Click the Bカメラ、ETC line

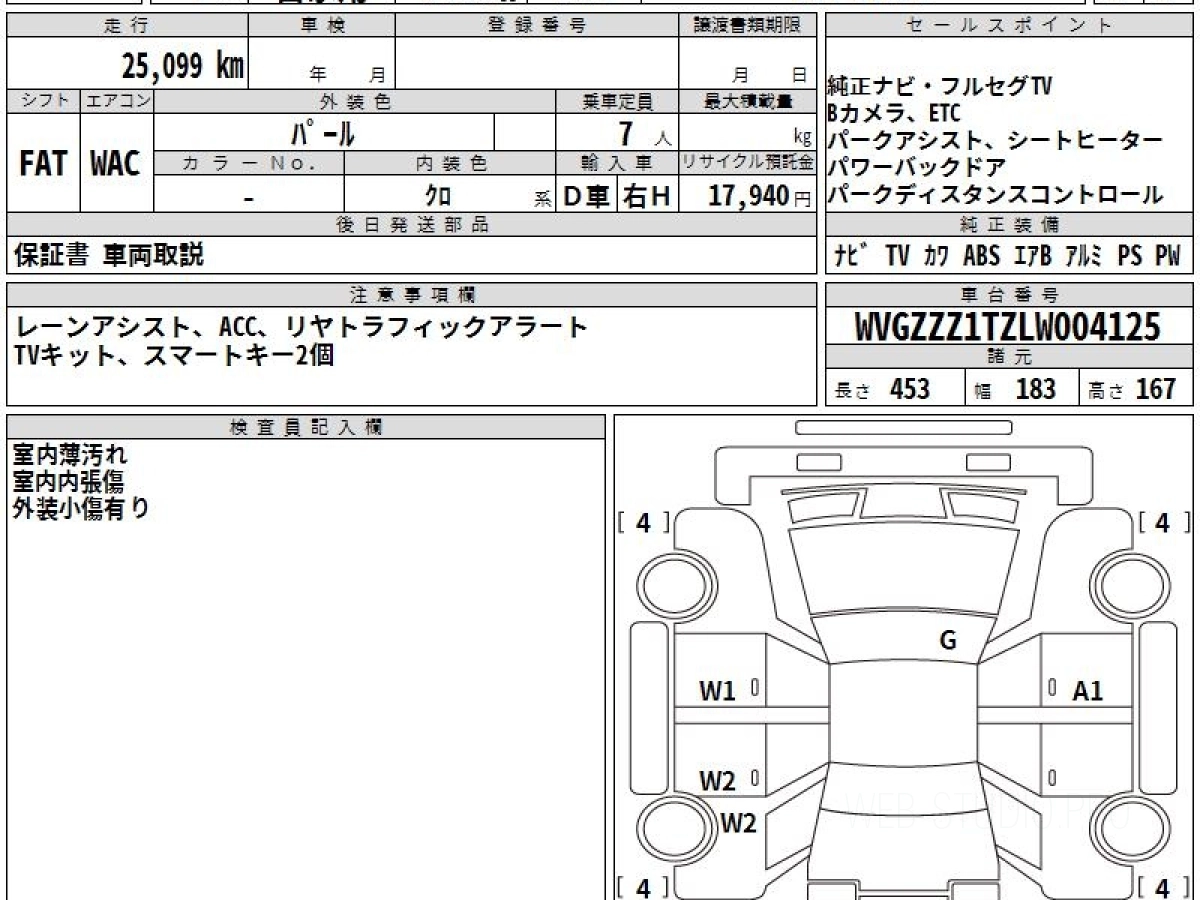click(x=893, y=113)
